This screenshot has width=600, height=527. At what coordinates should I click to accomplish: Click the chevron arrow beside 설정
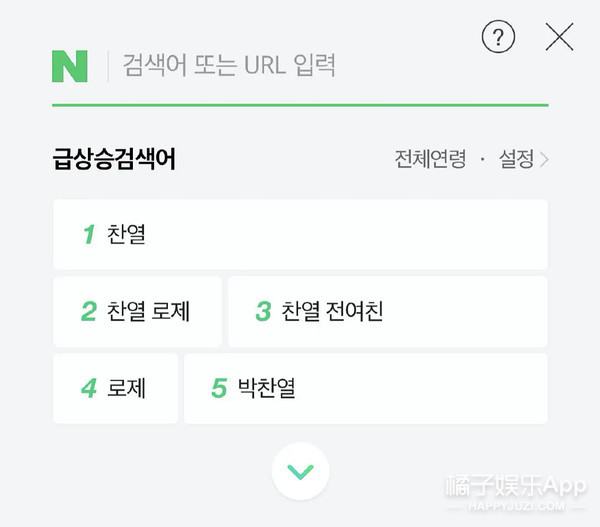(544, 160)
